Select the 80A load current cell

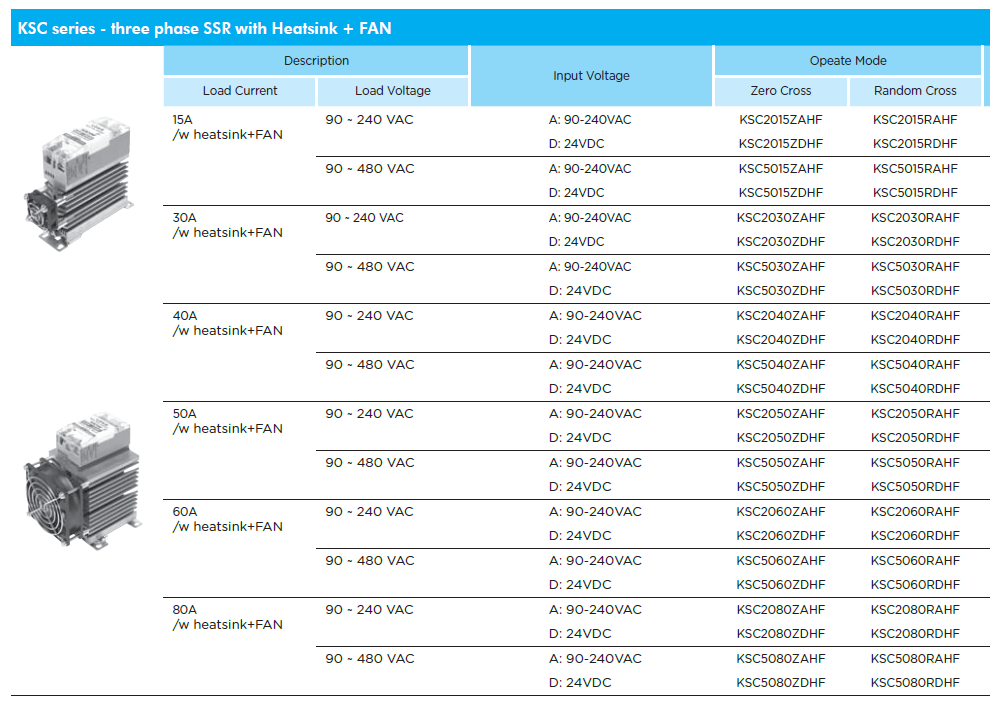(x=227, y=617)
